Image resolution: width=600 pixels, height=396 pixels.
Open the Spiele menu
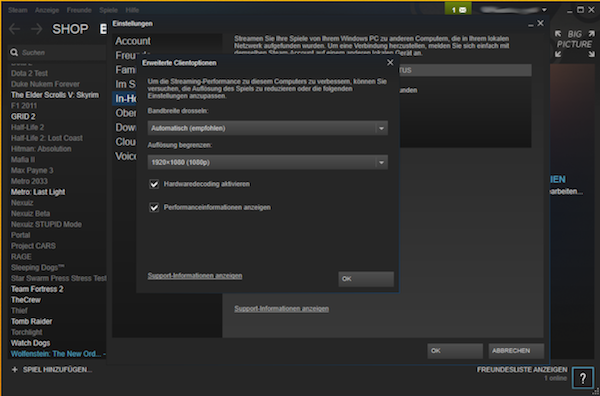(108, 10)
